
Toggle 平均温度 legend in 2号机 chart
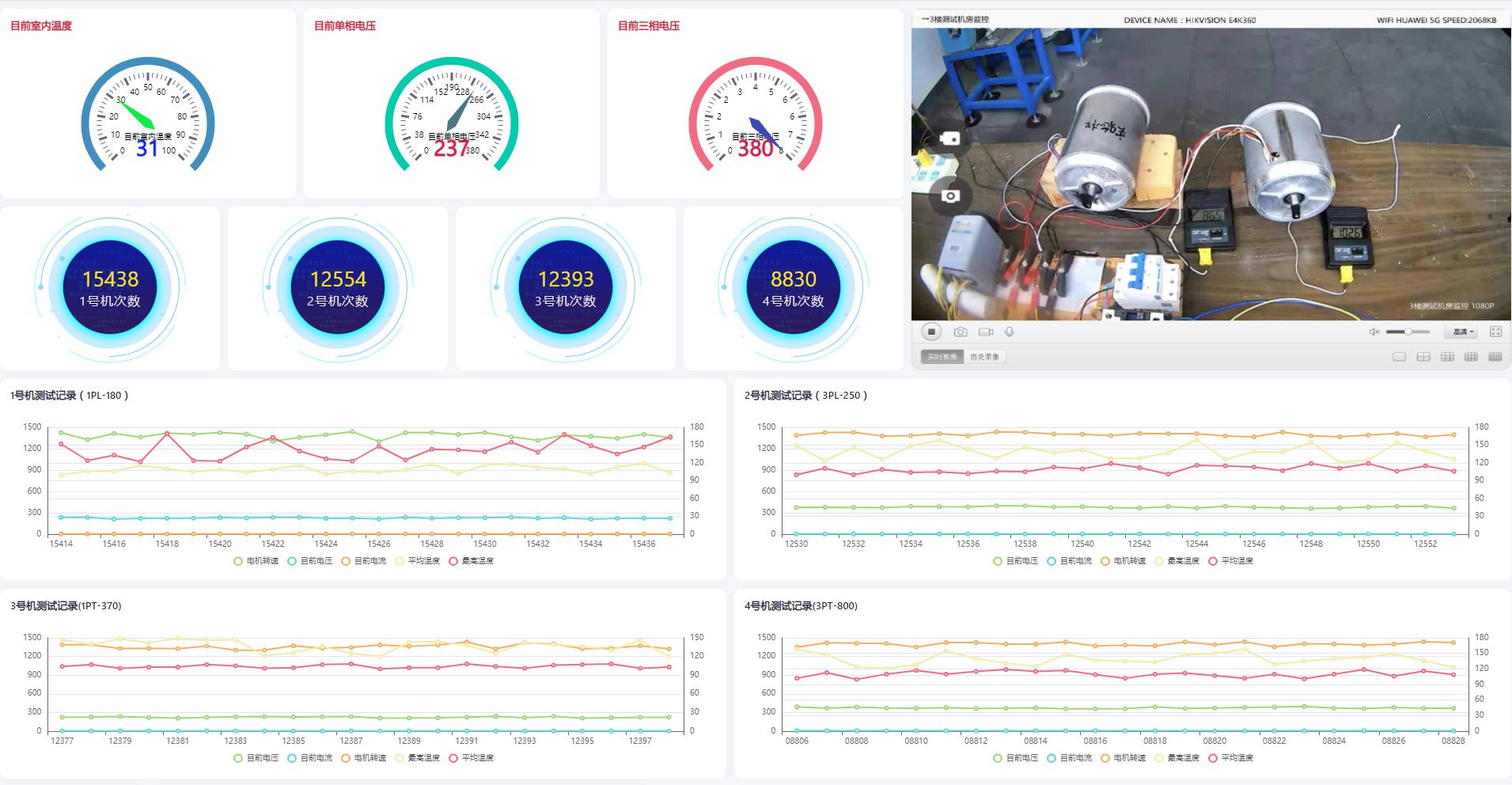(x=1230, y=561)
